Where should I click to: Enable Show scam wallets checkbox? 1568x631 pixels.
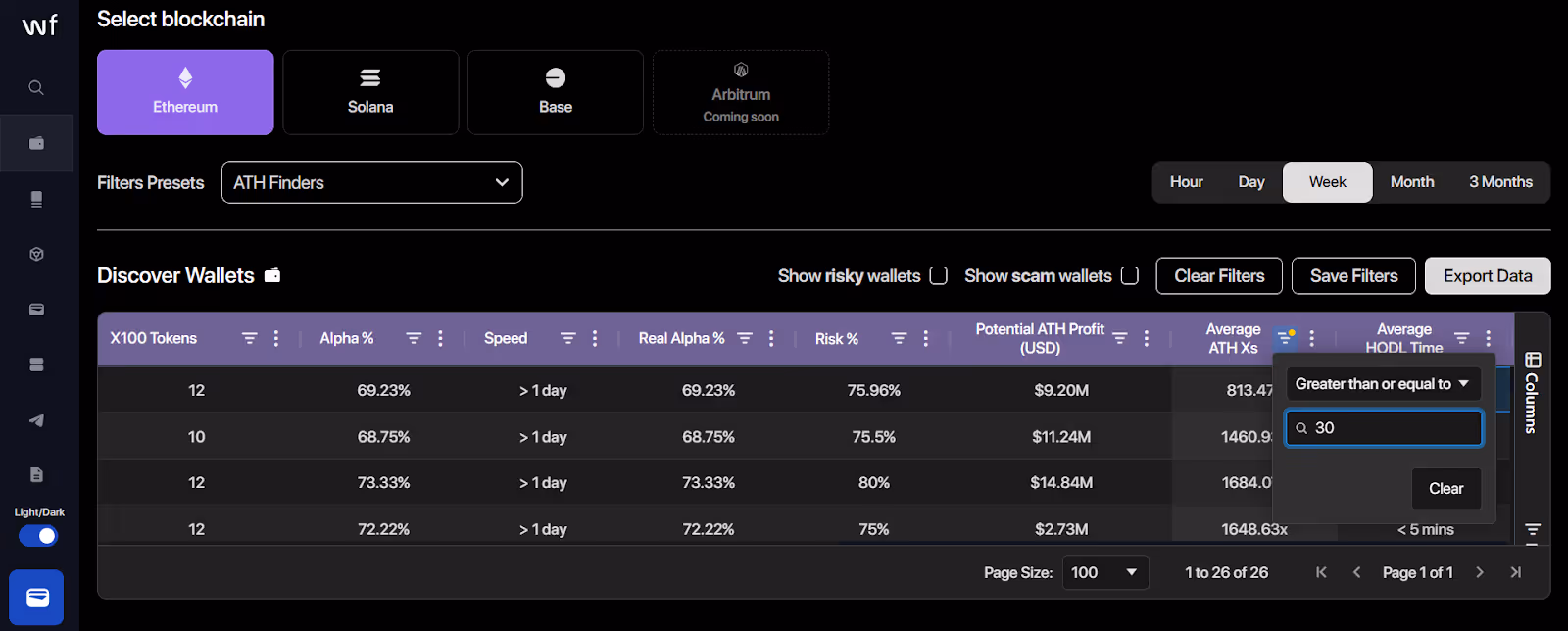pyautogui.click(x=1130, y=276)
